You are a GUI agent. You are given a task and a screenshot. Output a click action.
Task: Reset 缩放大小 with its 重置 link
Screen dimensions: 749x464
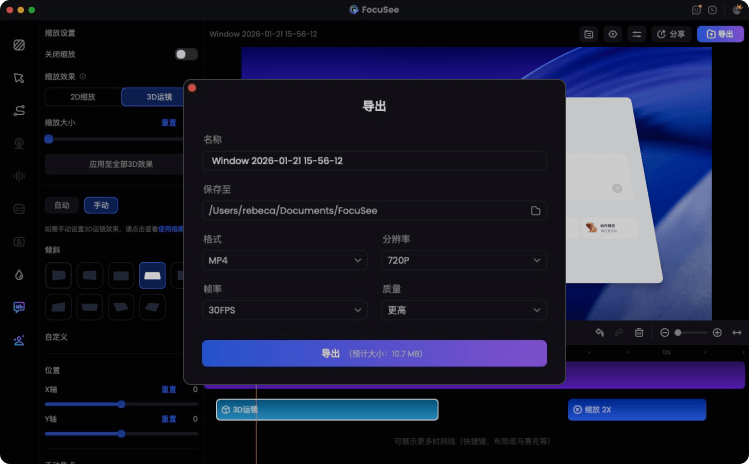pyautogui.click(x=169, y=123)
